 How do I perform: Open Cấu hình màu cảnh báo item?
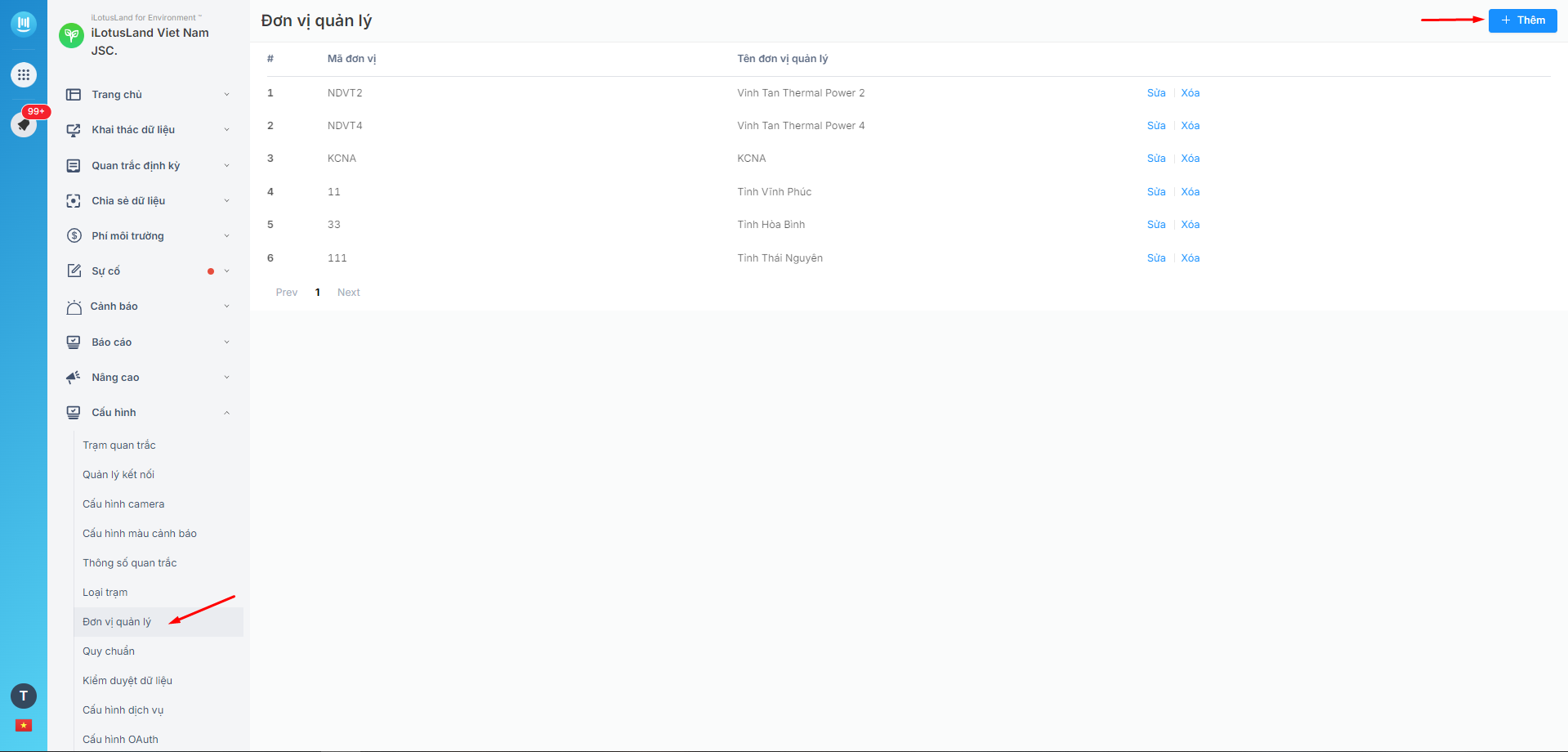140,534
